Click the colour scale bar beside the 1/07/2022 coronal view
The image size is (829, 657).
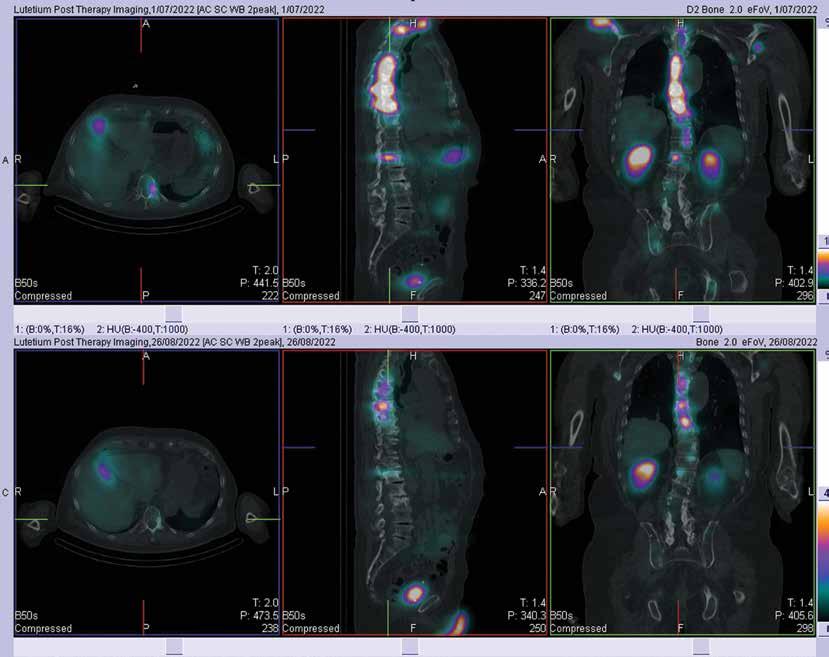pos(824,270)
